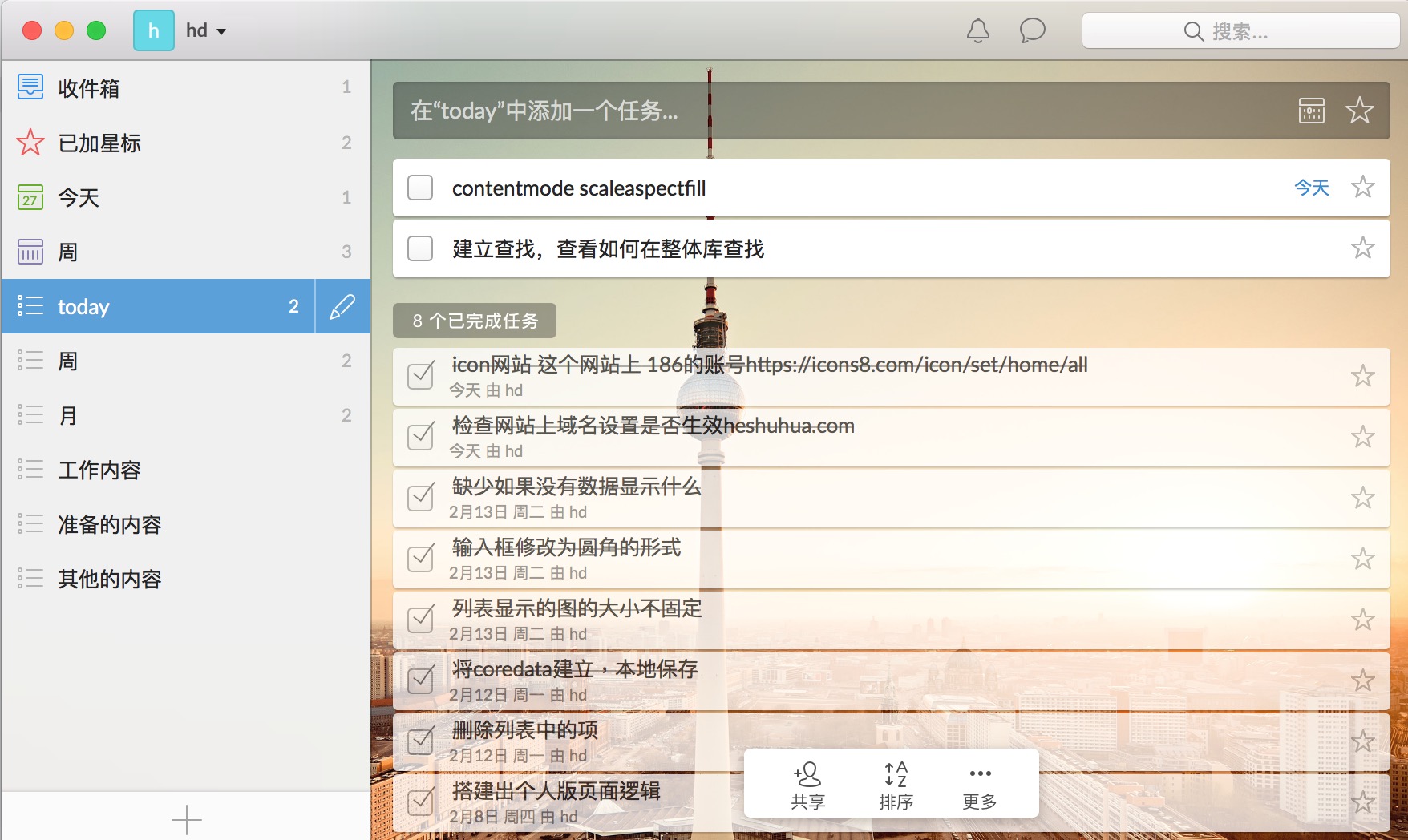
Task: Open the hd account dropdown
Action: tap(206, 31)
